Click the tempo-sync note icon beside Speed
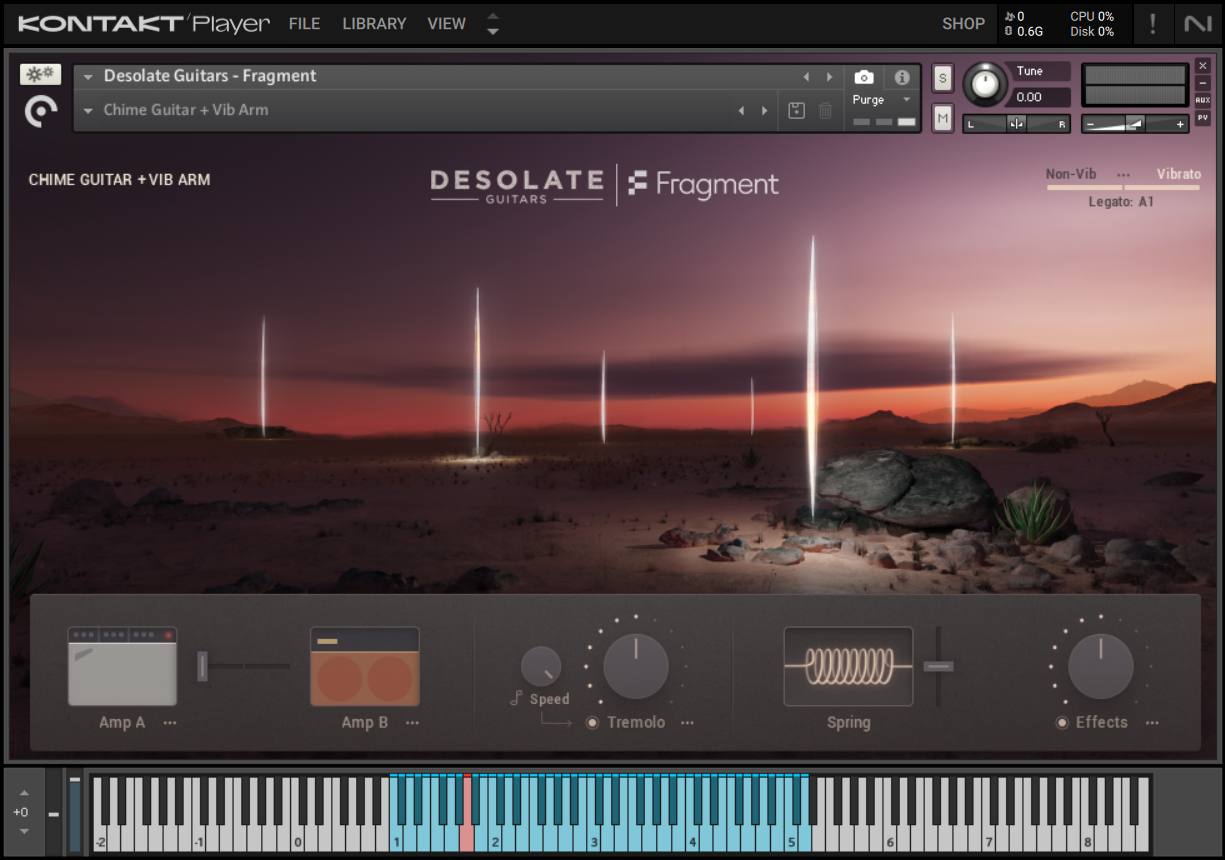The height and width of the screenshot is (860, 1225). click(x=516, y=699)
